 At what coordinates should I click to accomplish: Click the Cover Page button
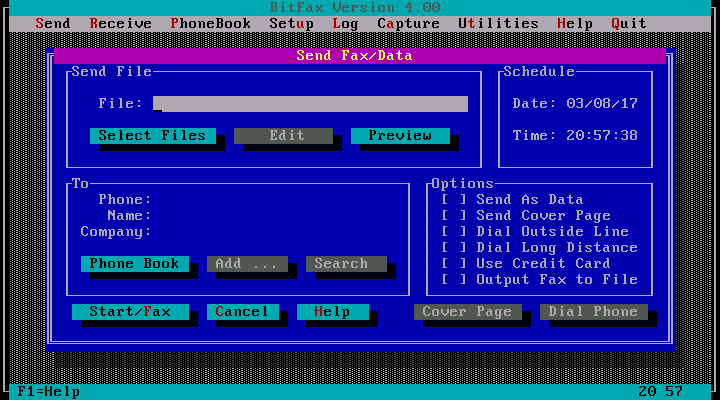click(x=468, y=312)
